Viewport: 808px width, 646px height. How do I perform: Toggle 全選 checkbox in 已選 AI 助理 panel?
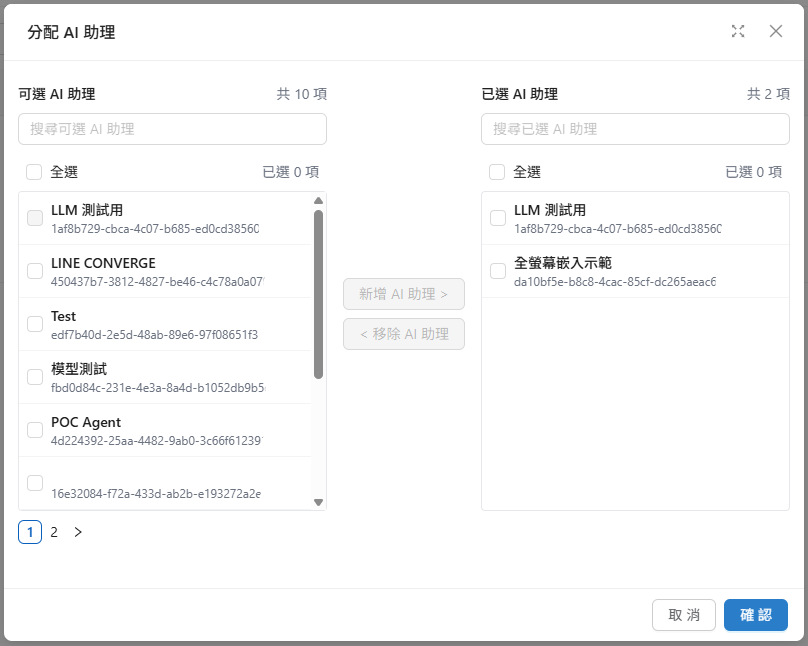[x=497, y=172]
